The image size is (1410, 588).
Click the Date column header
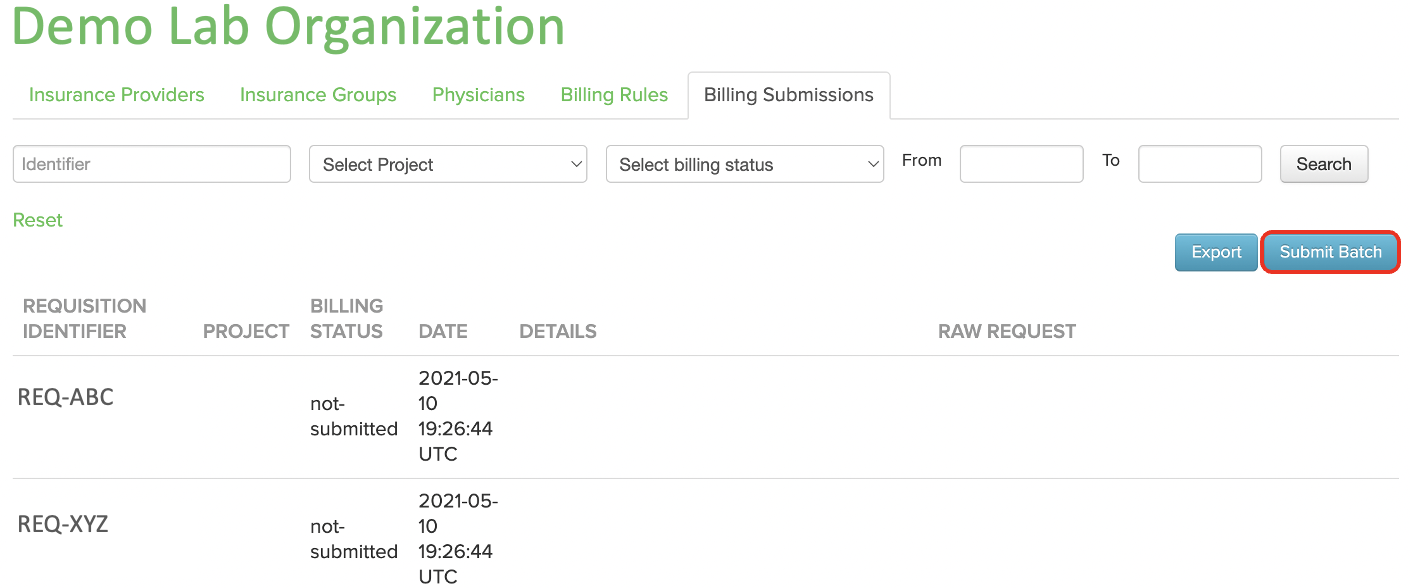point(443,332)
